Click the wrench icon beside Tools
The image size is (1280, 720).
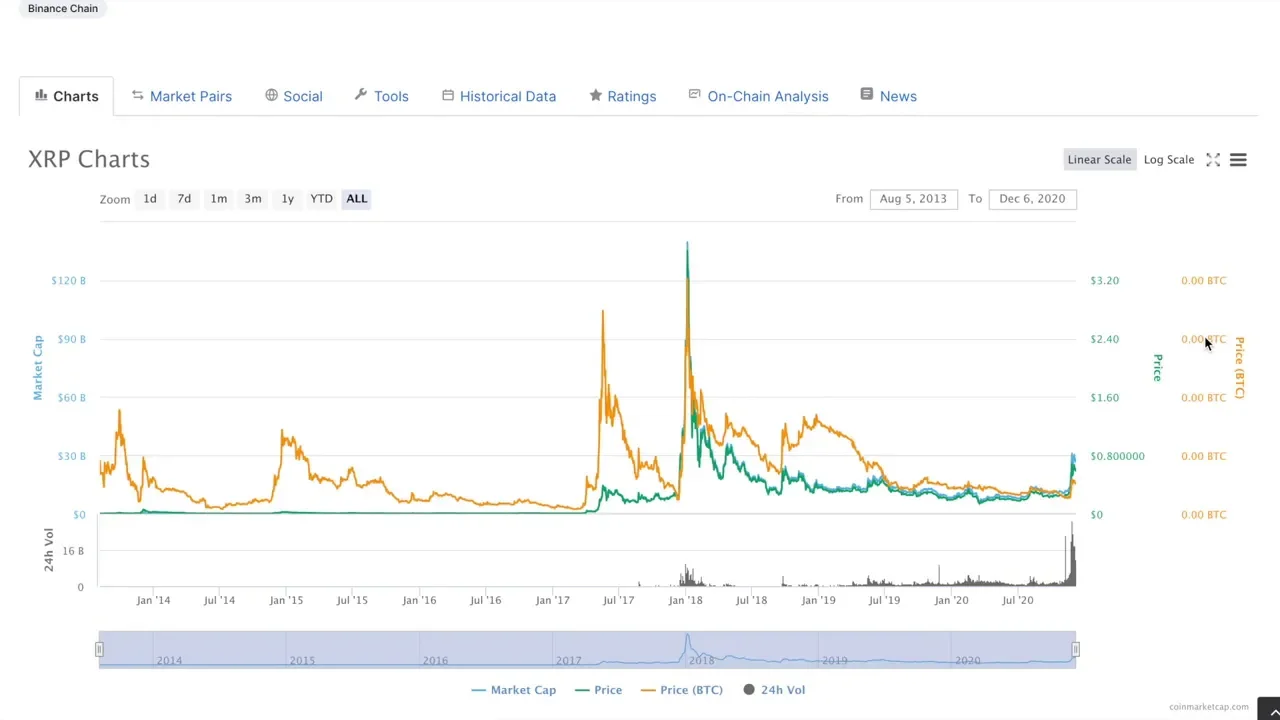click(x=361, y=95)
